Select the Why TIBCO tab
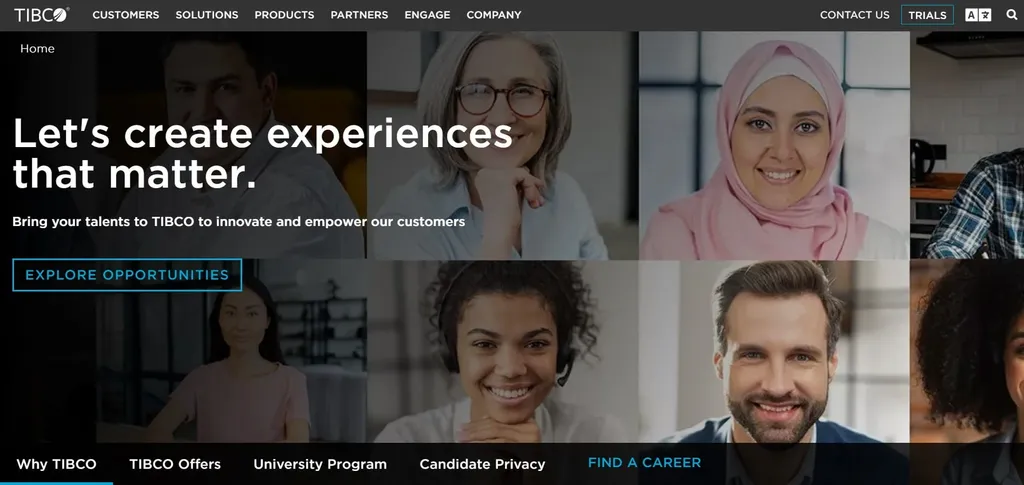The image size is (1024, 485). click(x=56, y=464)
